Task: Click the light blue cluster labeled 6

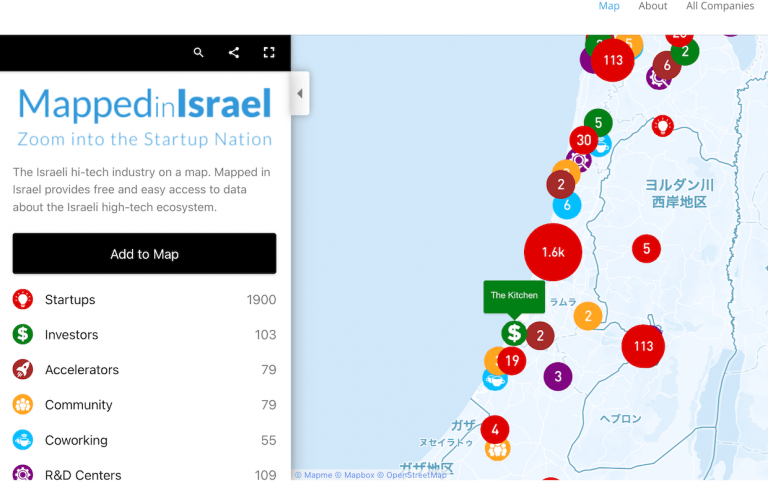Action: tap(567, 205)
